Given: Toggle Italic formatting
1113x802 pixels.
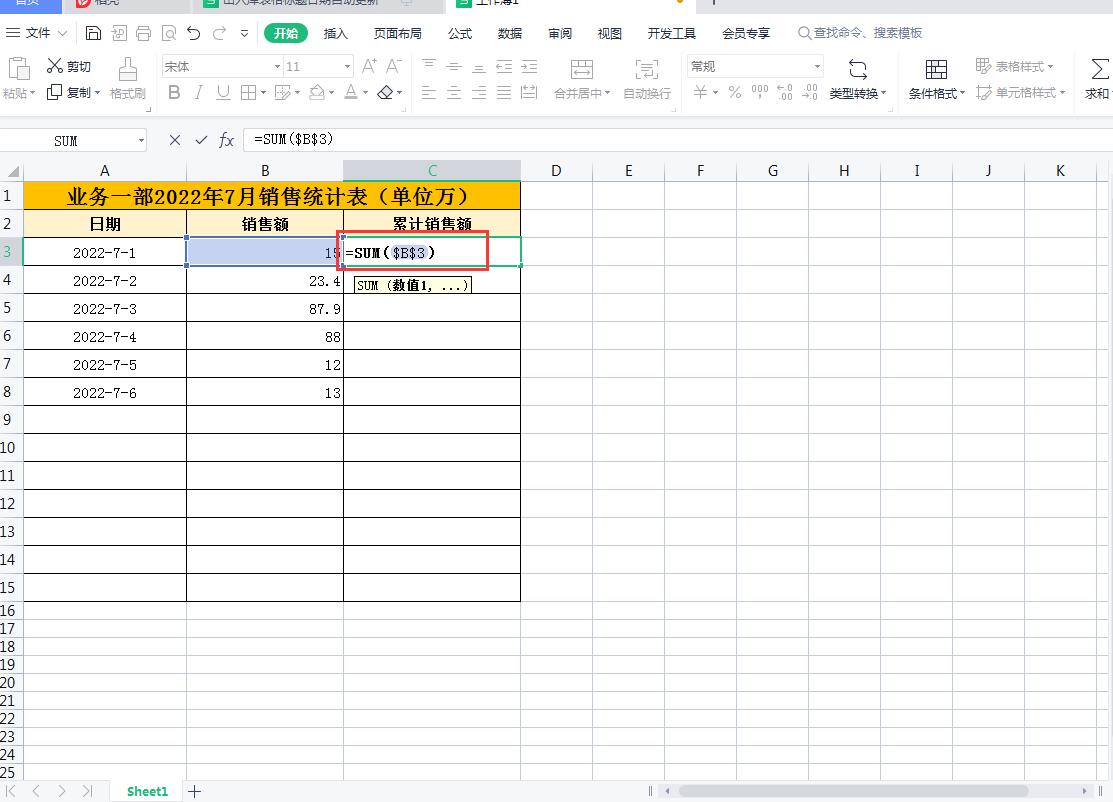Looking at the screenshot, I should point(199,92).
